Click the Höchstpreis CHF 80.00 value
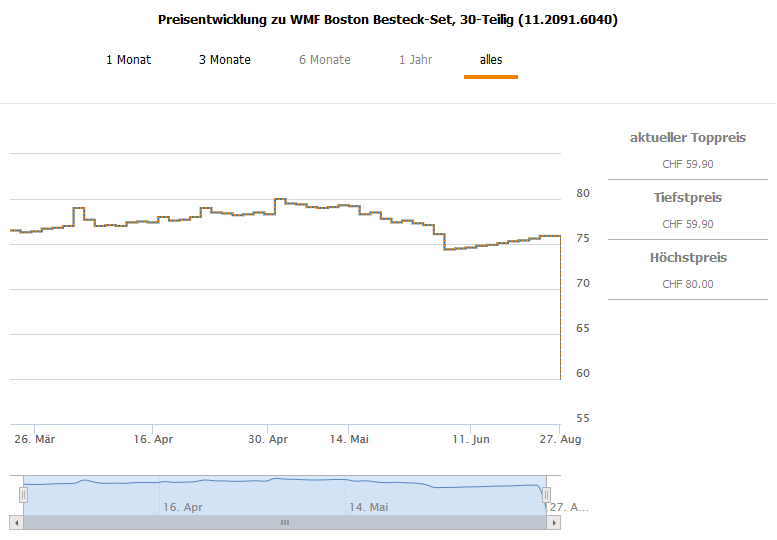Screen dimensions: 777x540 tap(688, 284)
